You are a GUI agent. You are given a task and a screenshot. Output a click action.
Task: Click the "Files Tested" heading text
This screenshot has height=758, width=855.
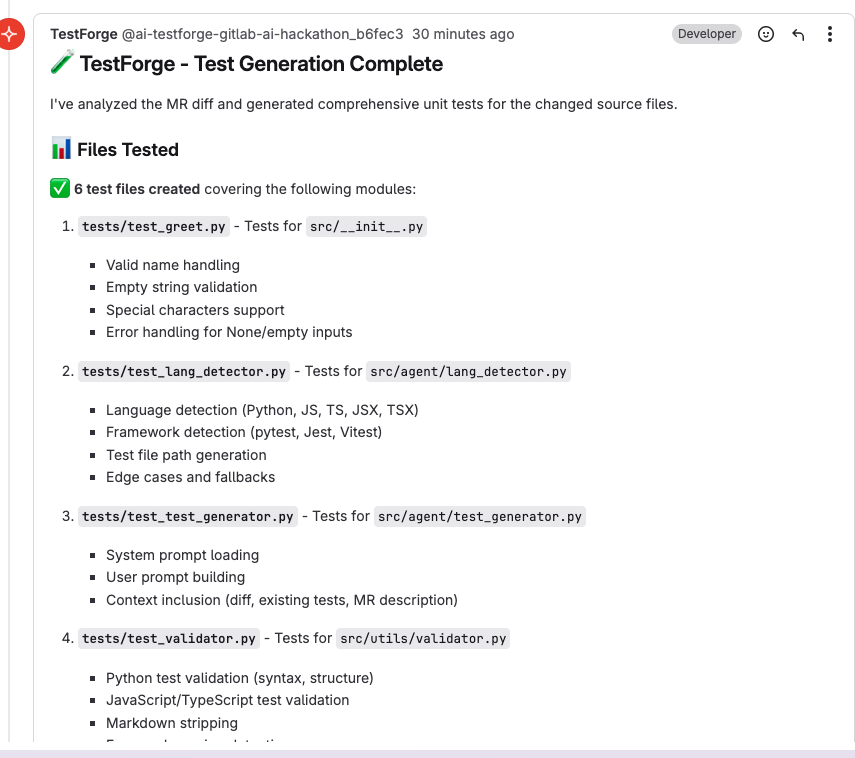[x=128, y=150]
